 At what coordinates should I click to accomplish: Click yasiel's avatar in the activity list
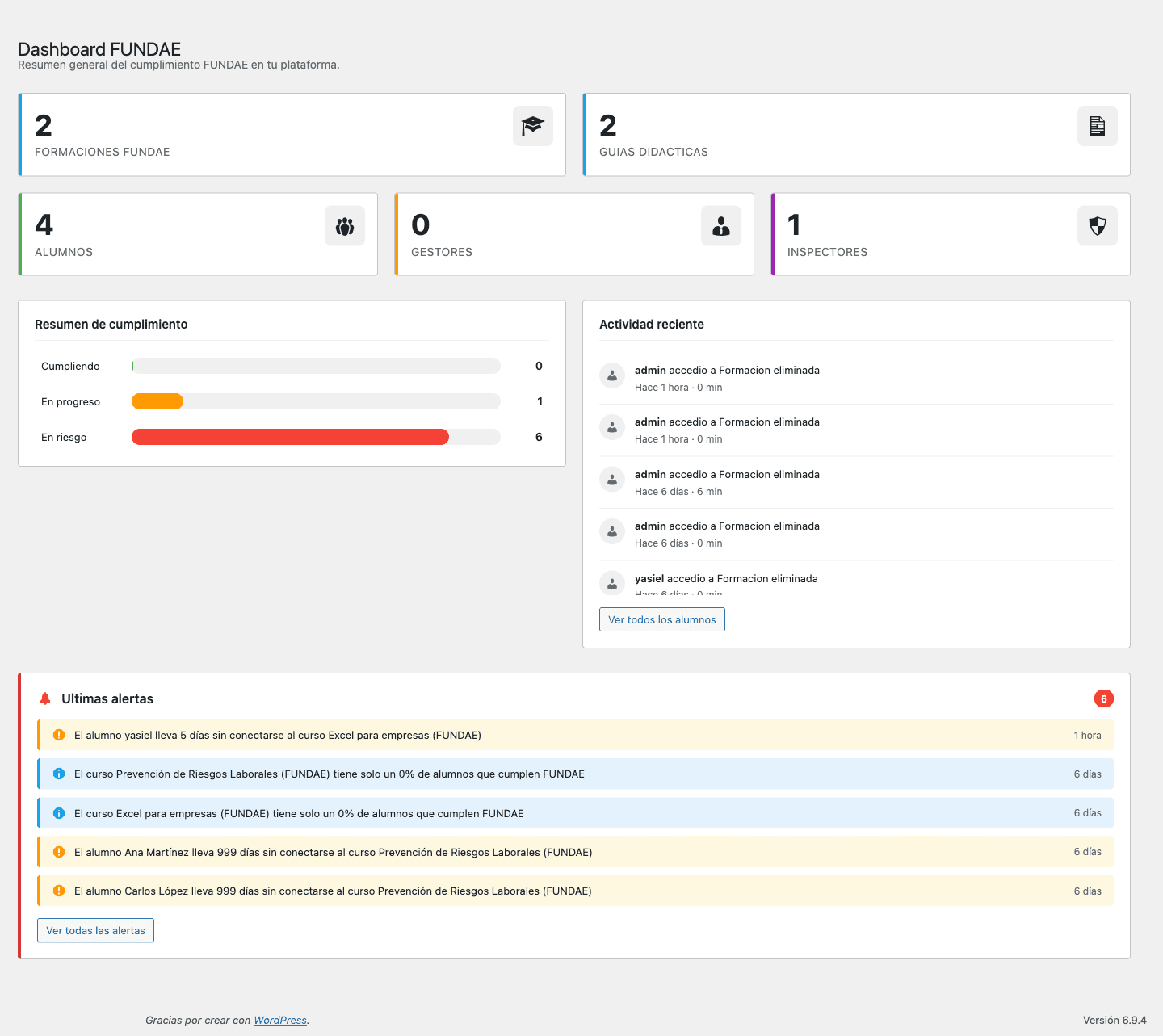click(x=612, y=583)
